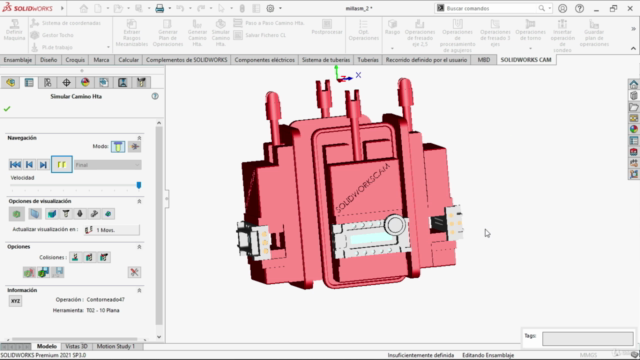640x360 pixels.
Task: Click the Definir Maquina button
Action: (14, 30)
